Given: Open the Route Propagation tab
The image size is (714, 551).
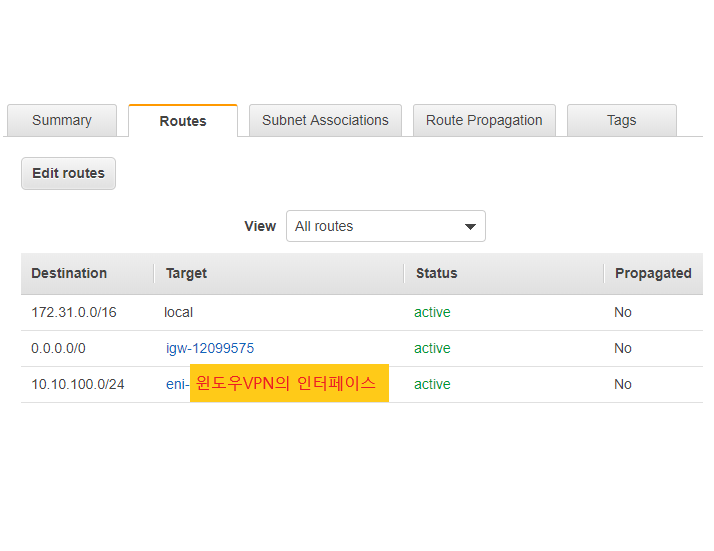Looking at the screenshot, I should (x=484, y=120).
